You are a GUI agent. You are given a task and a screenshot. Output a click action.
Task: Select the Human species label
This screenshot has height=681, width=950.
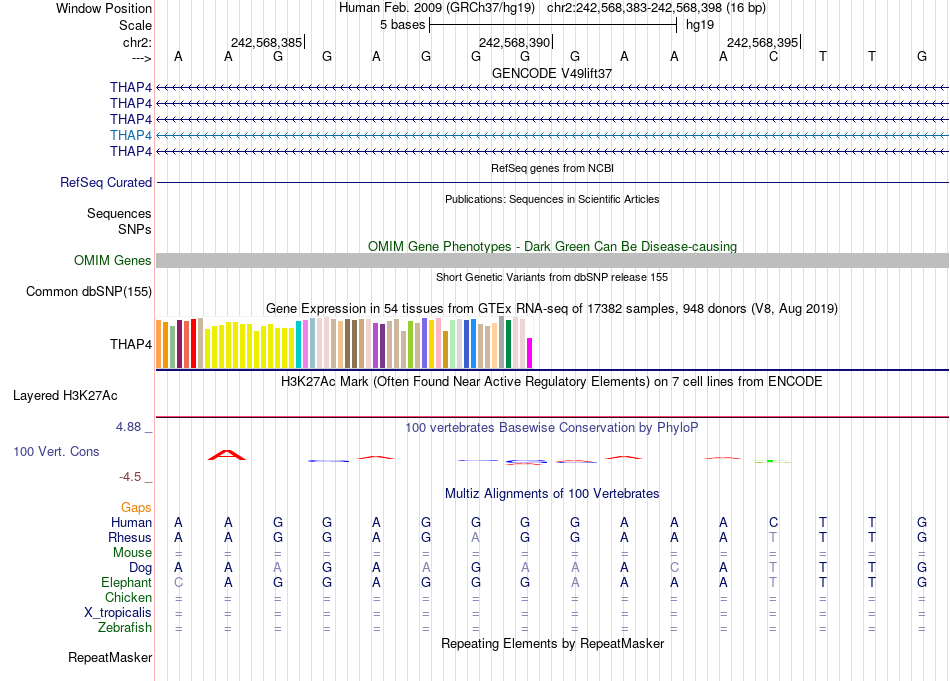point(131,522)
